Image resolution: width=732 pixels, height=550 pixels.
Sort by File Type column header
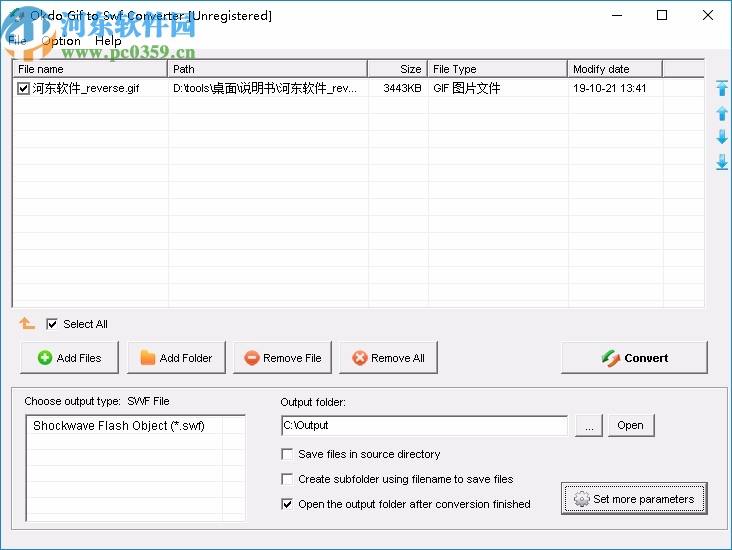(x=497, y=69)
